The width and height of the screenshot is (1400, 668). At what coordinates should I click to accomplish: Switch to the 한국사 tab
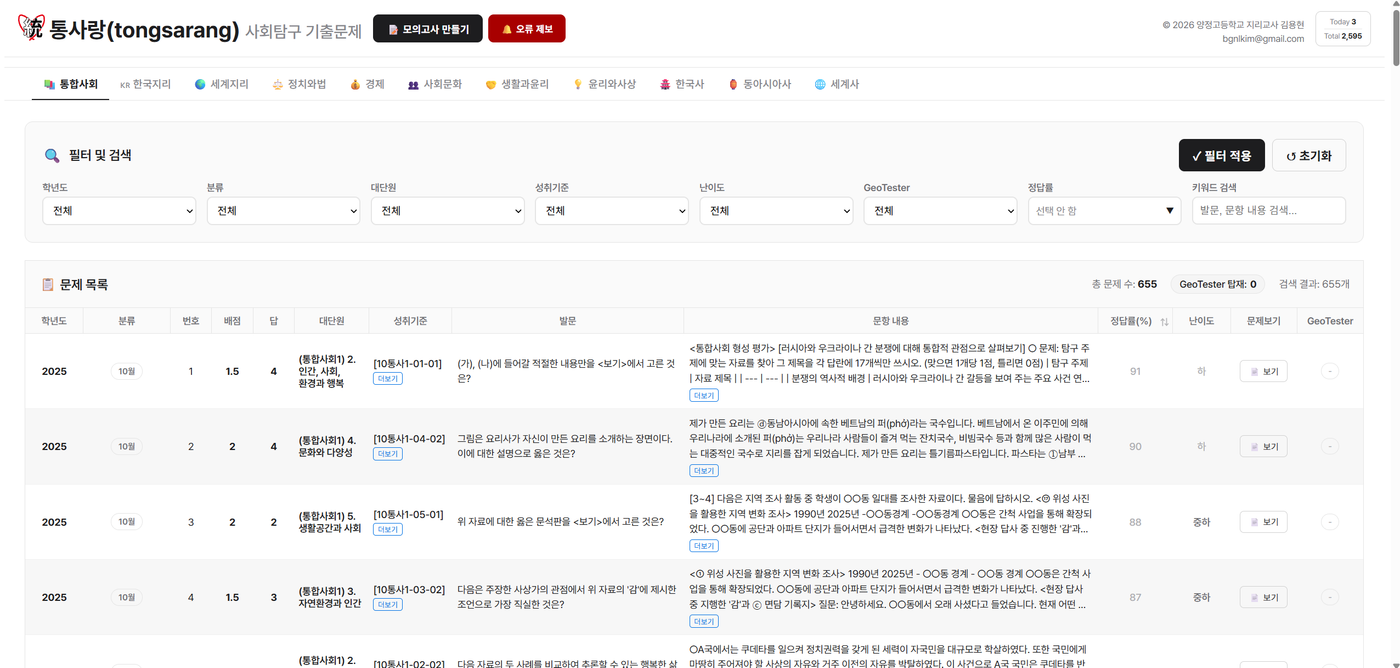(682, 85)
